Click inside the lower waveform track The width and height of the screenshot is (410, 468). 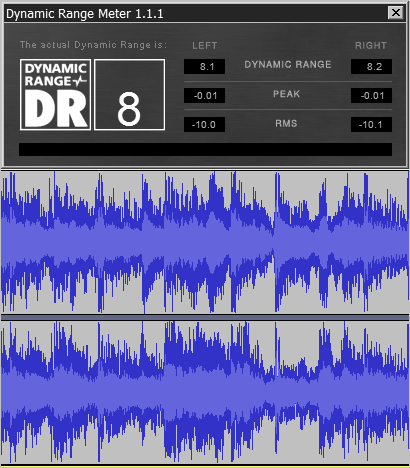pyautogui.click(x=205, y=392)
